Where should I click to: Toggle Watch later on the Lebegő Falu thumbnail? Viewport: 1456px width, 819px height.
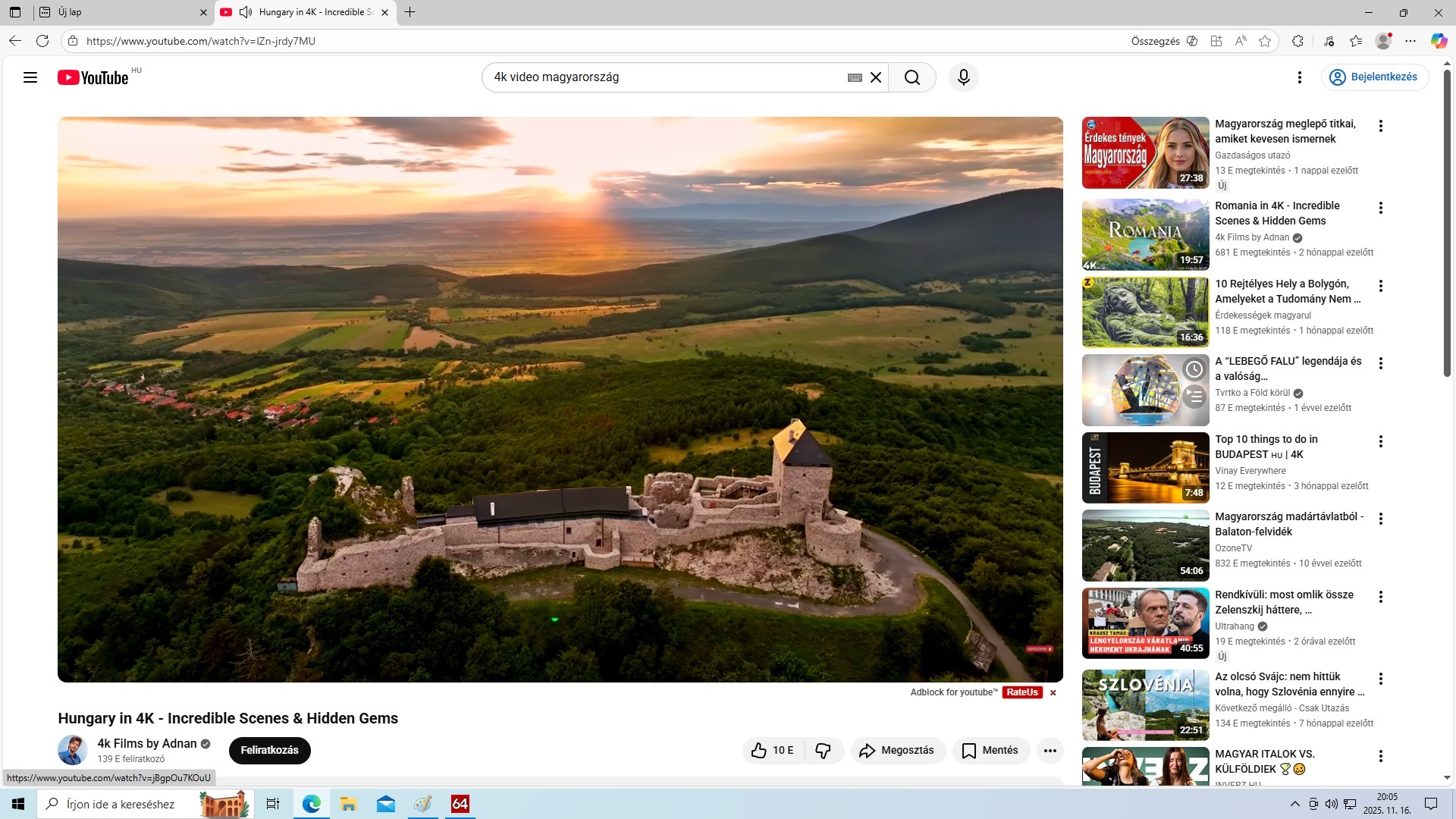pos(1194,369)
